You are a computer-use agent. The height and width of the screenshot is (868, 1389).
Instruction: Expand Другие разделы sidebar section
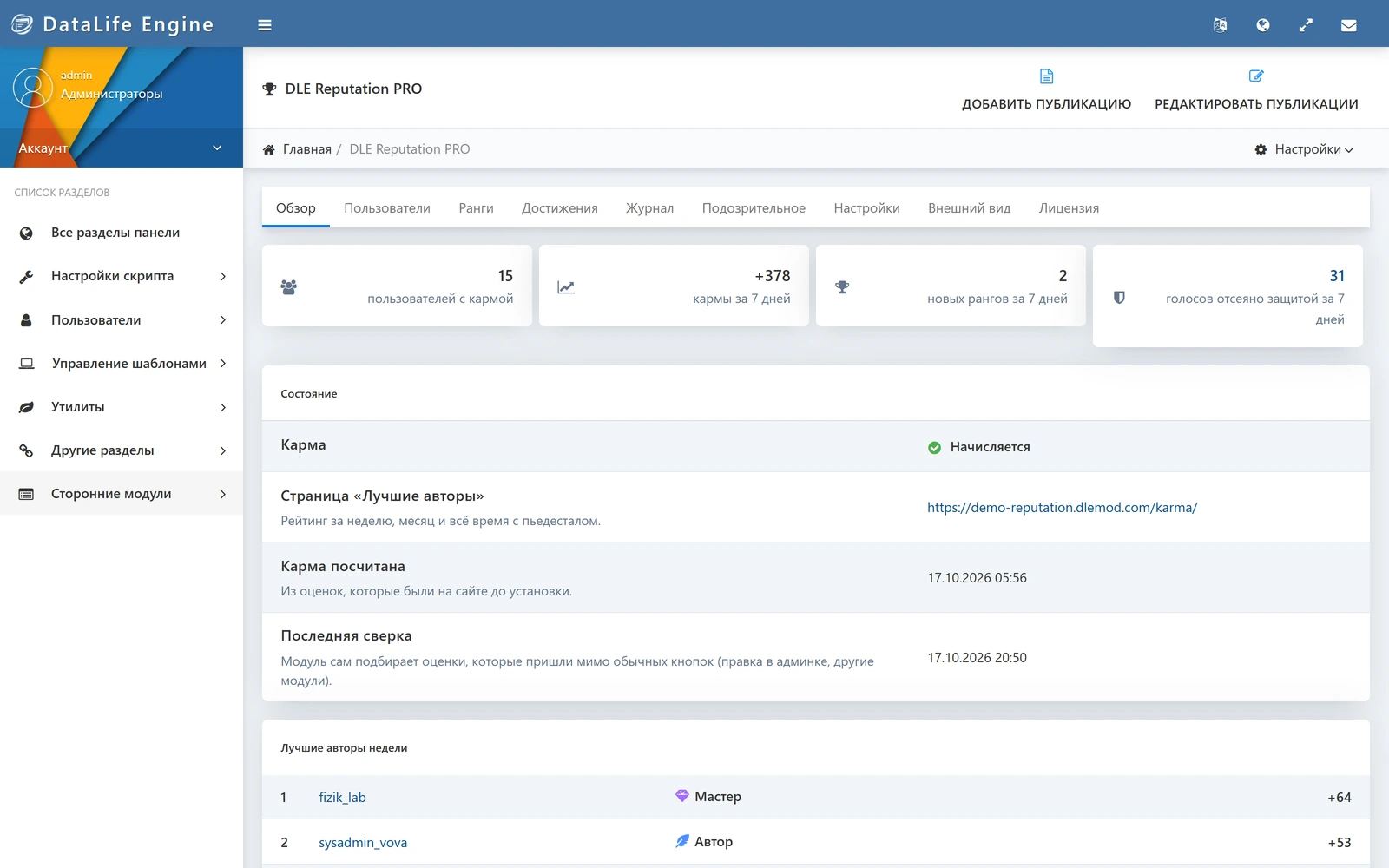[x=122, y=450]
